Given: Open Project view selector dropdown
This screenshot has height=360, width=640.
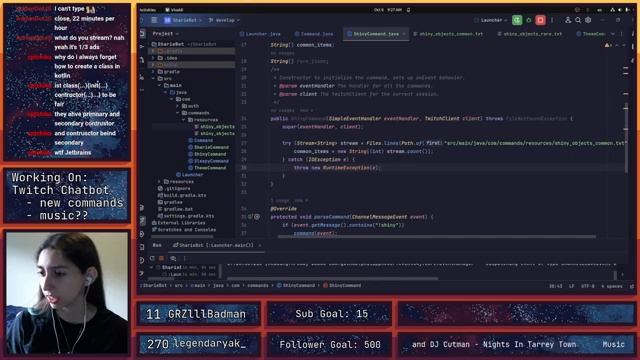Looking at the screenshot, I should click(166, 34).
